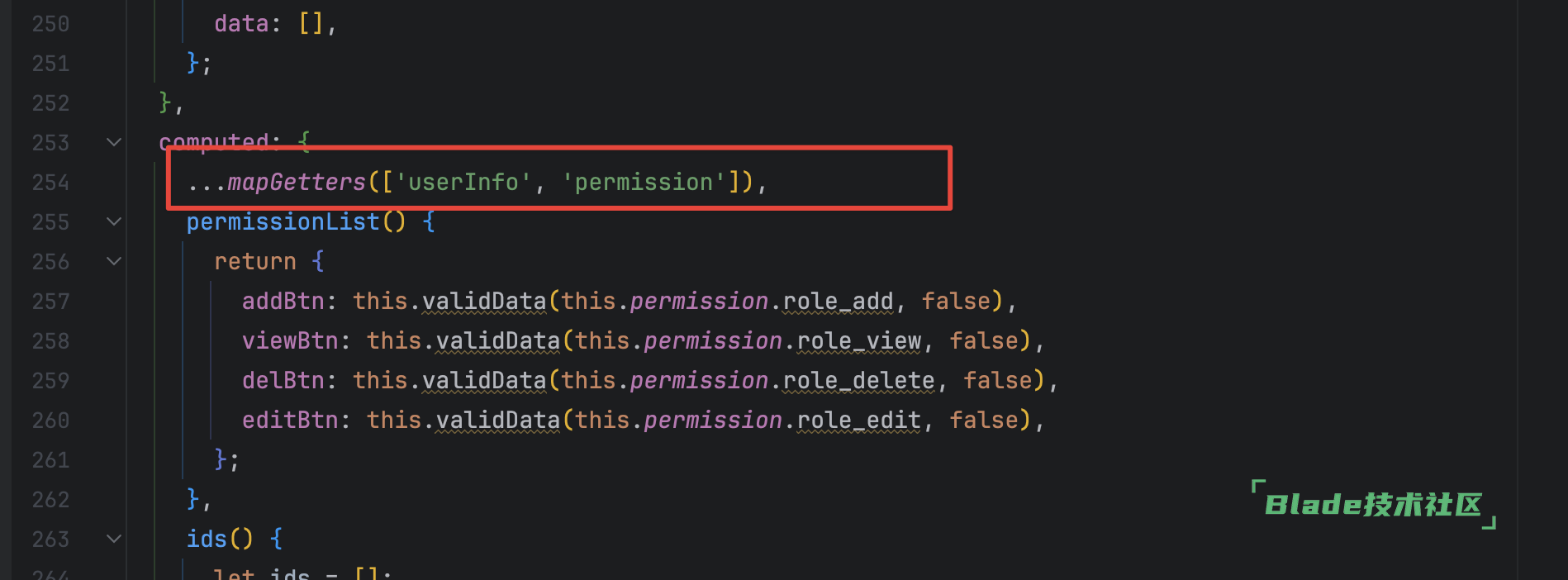Click line number 250 in gutter
The height and width of the screenshot is (580, 1568).
(50, 24)
